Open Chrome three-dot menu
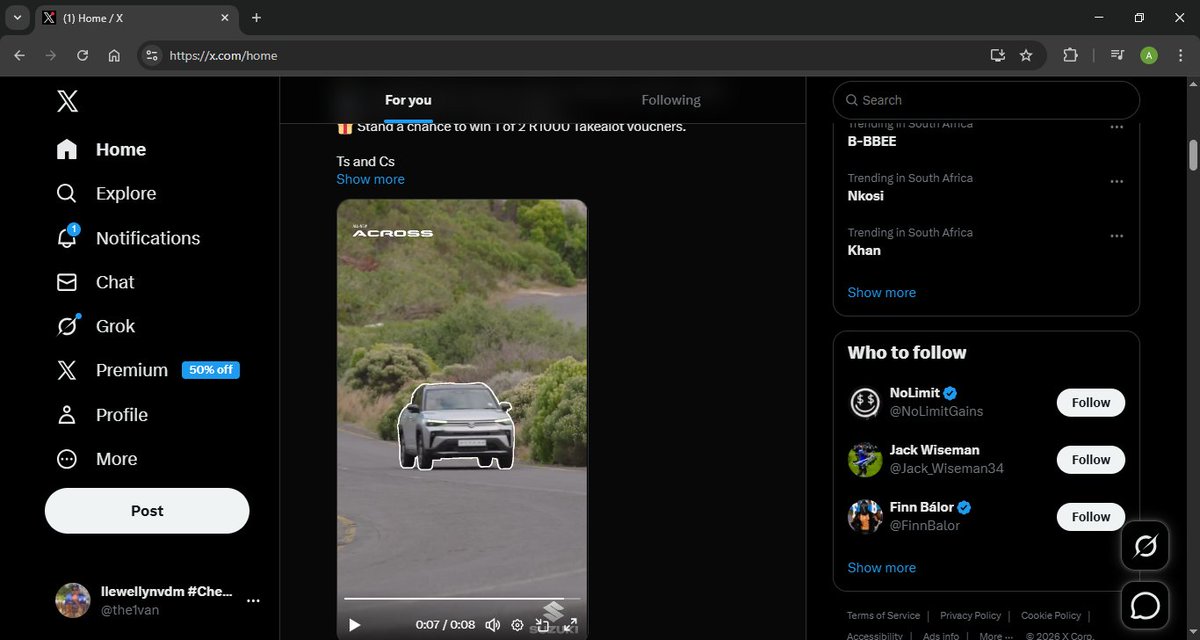 1180,56
